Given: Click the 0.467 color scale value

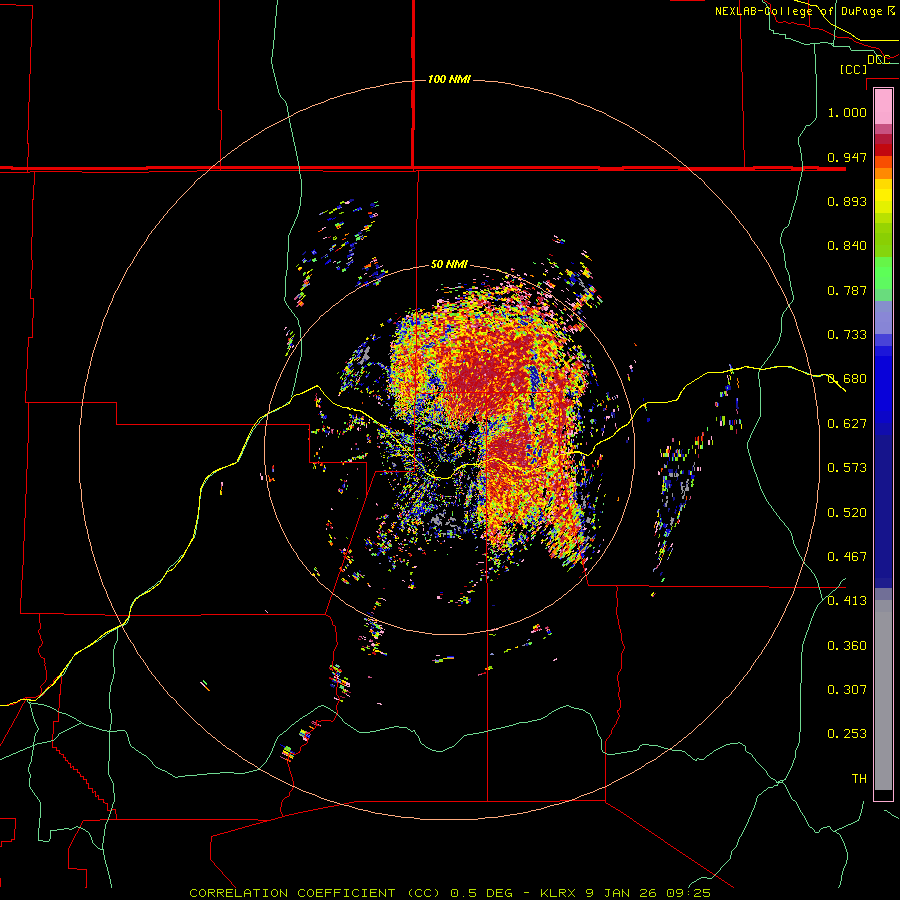Looking at the screenshot, I should [847, 557].
